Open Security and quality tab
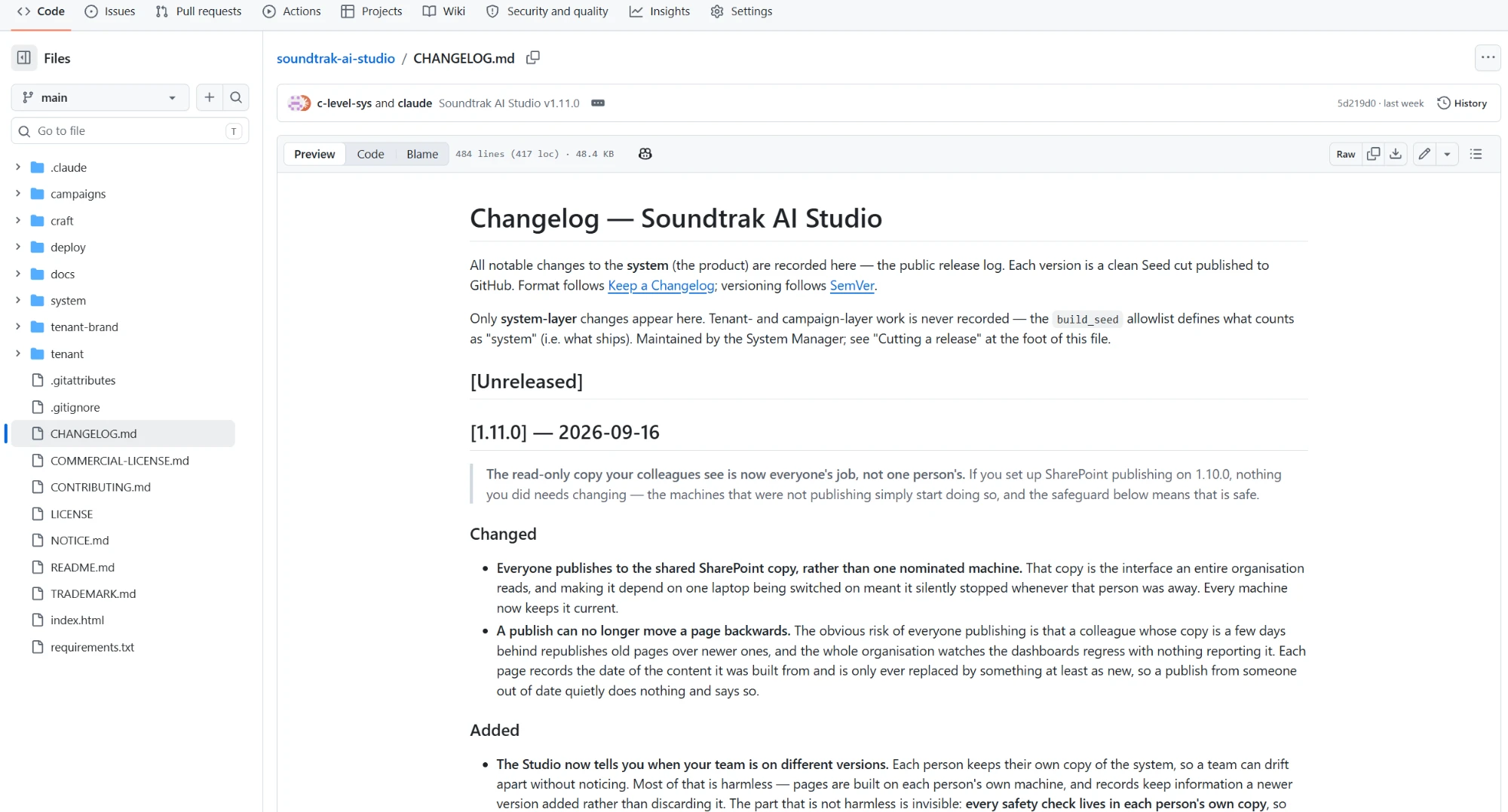Image resolution: width=1508 pixels, height=812 pixels. (x=547, y=11)
